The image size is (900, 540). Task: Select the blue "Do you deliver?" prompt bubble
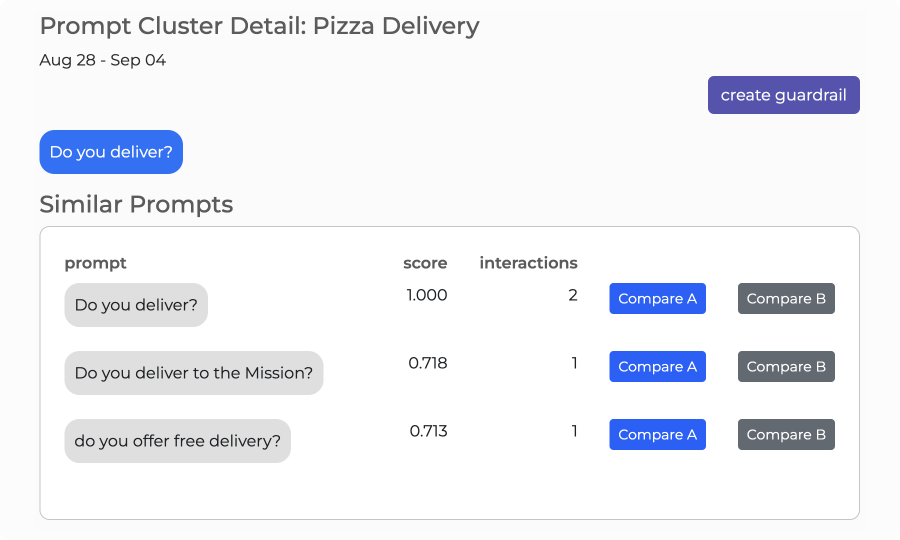[111, 152]
